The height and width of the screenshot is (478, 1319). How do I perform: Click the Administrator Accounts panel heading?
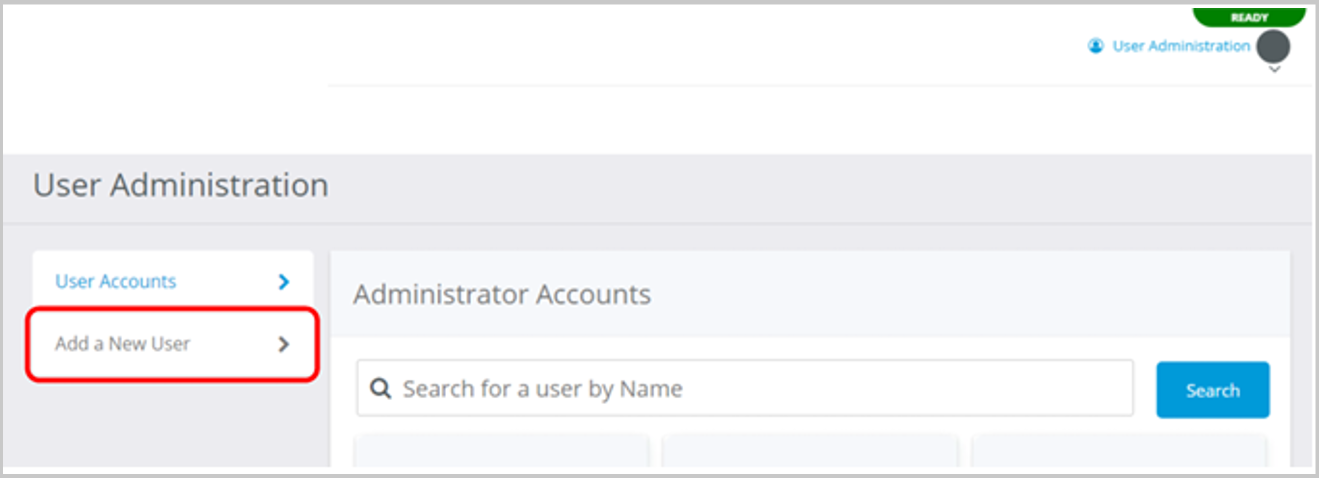click(x=502, y=295)
